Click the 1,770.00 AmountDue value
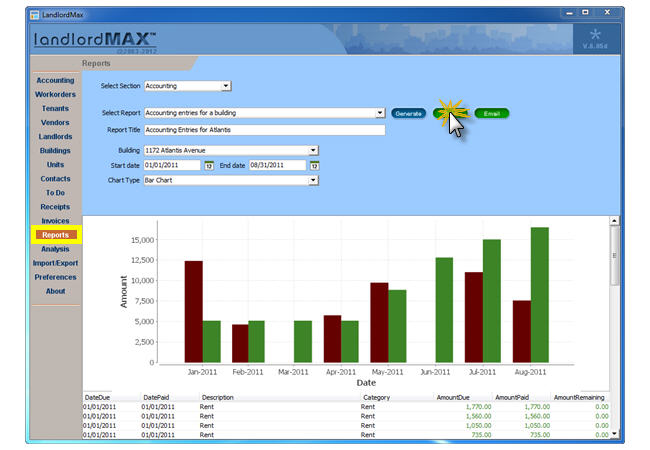 (478, 407)
